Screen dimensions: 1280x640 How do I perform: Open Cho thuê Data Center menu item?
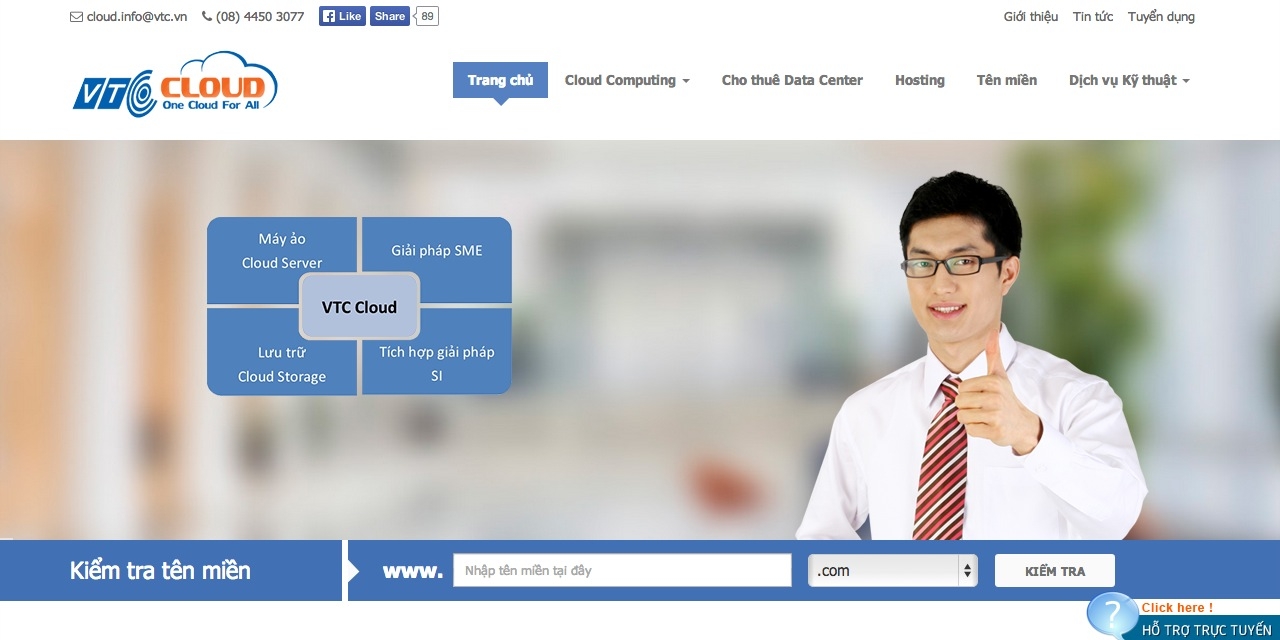[x=792, y=80]
